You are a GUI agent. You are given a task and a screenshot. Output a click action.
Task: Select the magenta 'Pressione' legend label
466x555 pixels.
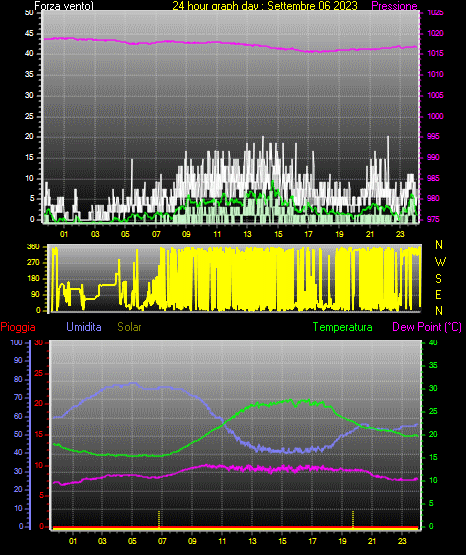(x=394, y=6)
